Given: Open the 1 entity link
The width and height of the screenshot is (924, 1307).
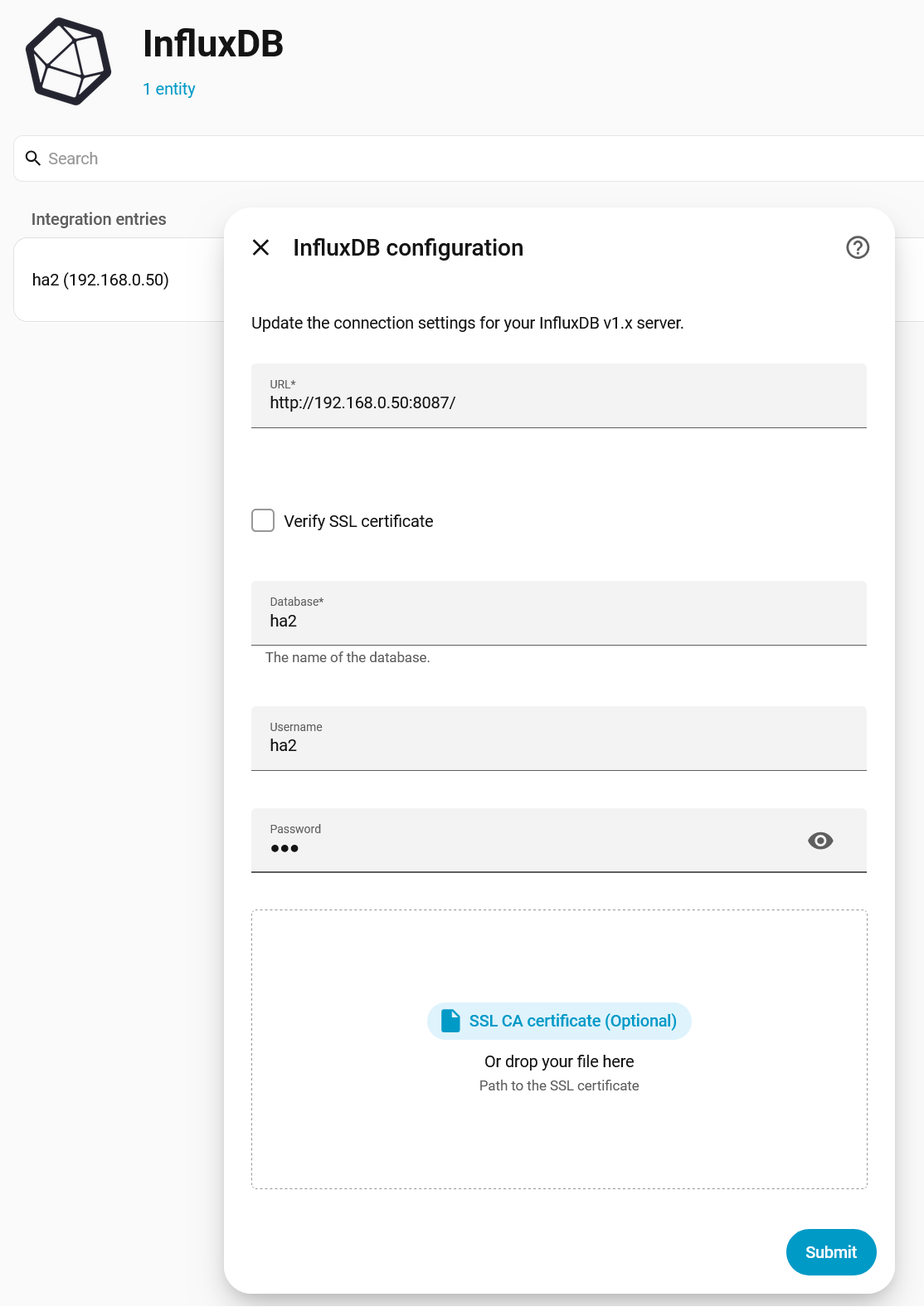Looking at the screenshot, I should coord(169,89).
